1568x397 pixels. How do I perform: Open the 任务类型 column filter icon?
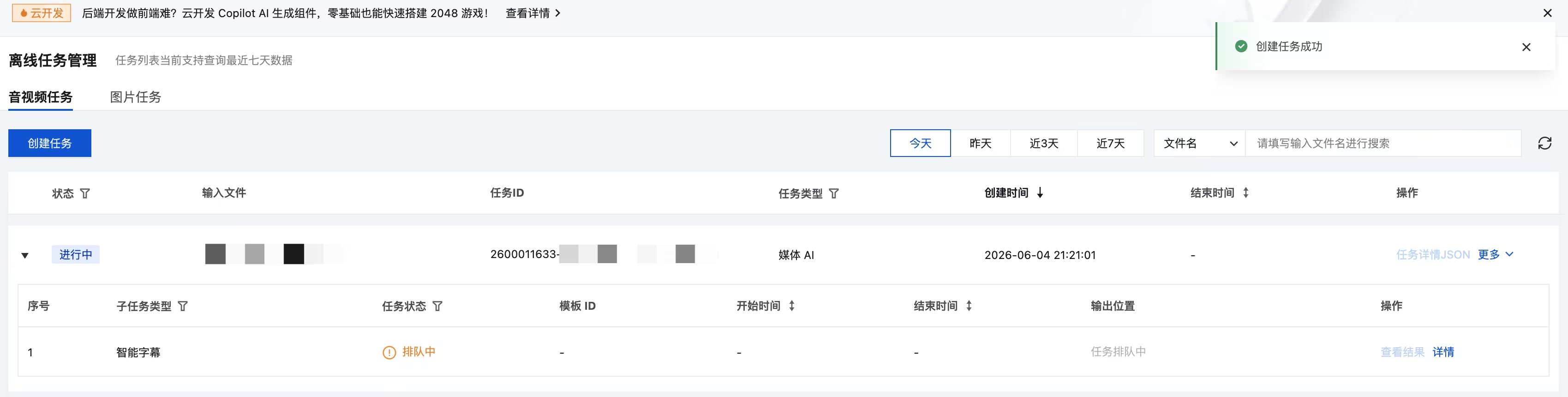(834, 193)
